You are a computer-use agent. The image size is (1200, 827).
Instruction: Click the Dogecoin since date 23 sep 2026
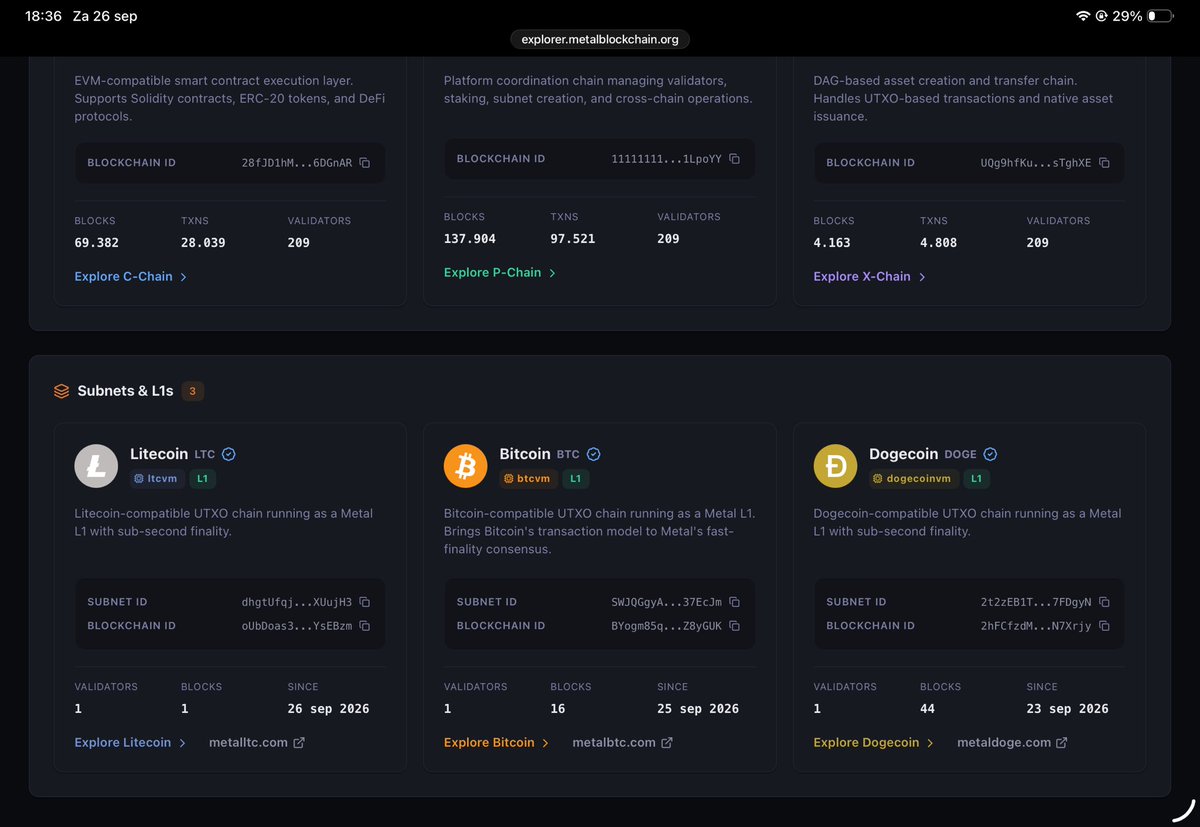pyautogui.click(x=1068, y=709)
